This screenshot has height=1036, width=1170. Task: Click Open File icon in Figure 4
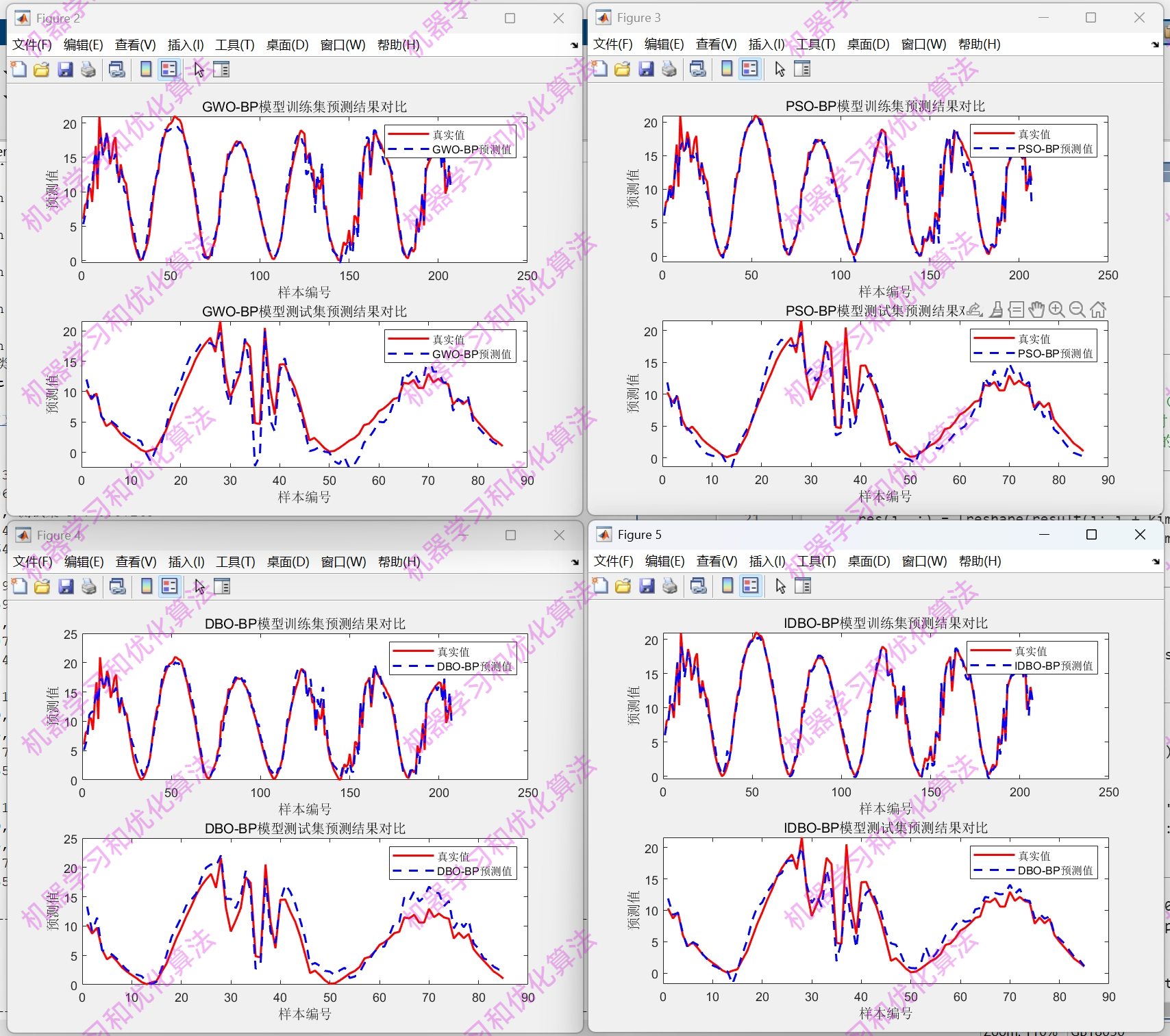pyautogui.click(x=42, y=586)
